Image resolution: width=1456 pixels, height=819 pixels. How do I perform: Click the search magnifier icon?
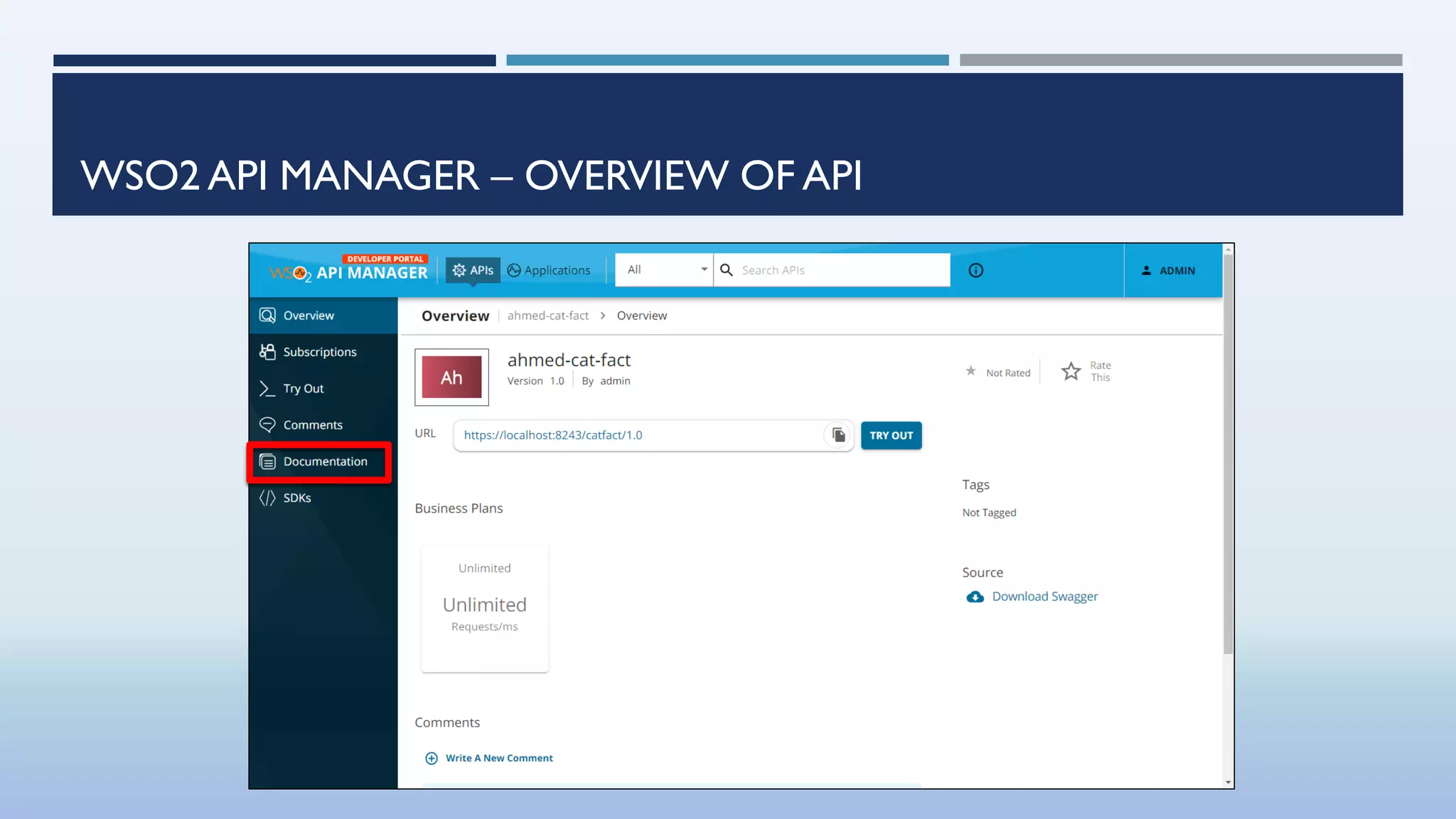pos(727,270)
